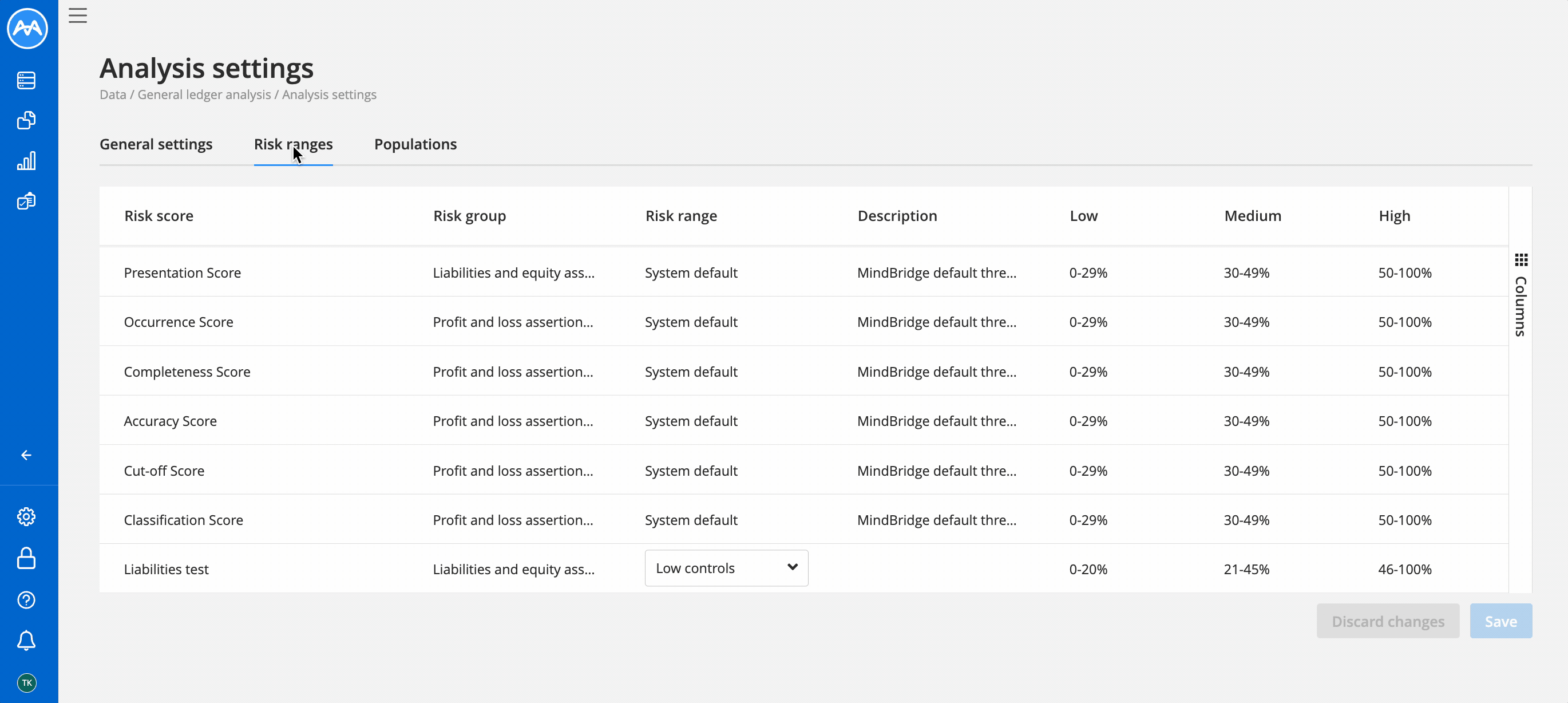Select the Occurrence Score row

coord(803,322)
